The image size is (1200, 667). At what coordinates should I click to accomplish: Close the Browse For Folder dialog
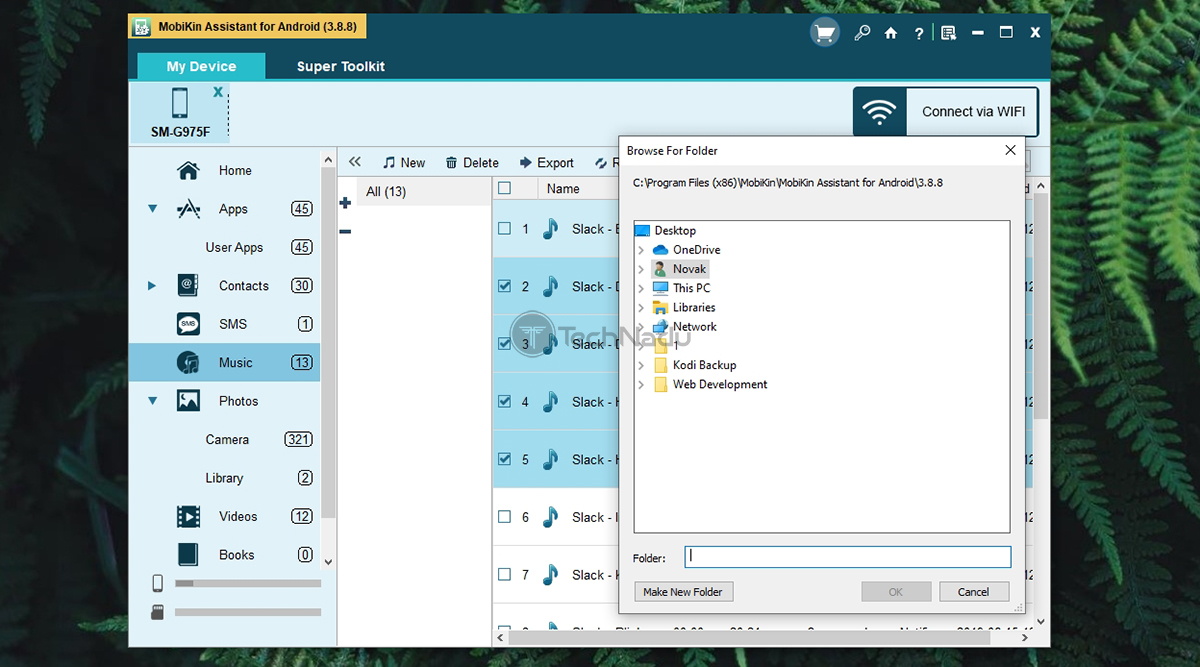(x=1011, y=151)
